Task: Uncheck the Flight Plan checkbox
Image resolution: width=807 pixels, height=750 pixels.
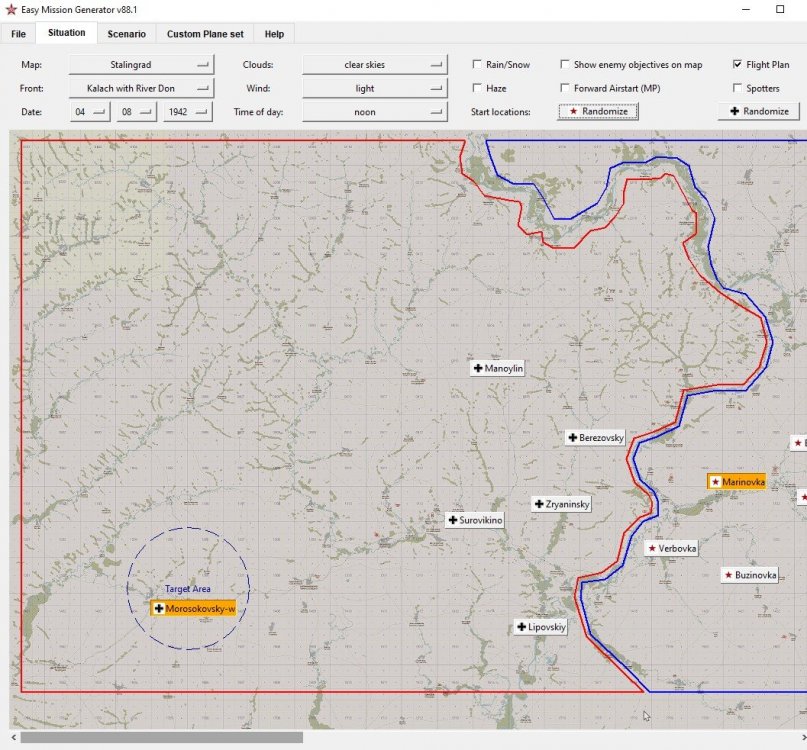Action: coord(738,65)
